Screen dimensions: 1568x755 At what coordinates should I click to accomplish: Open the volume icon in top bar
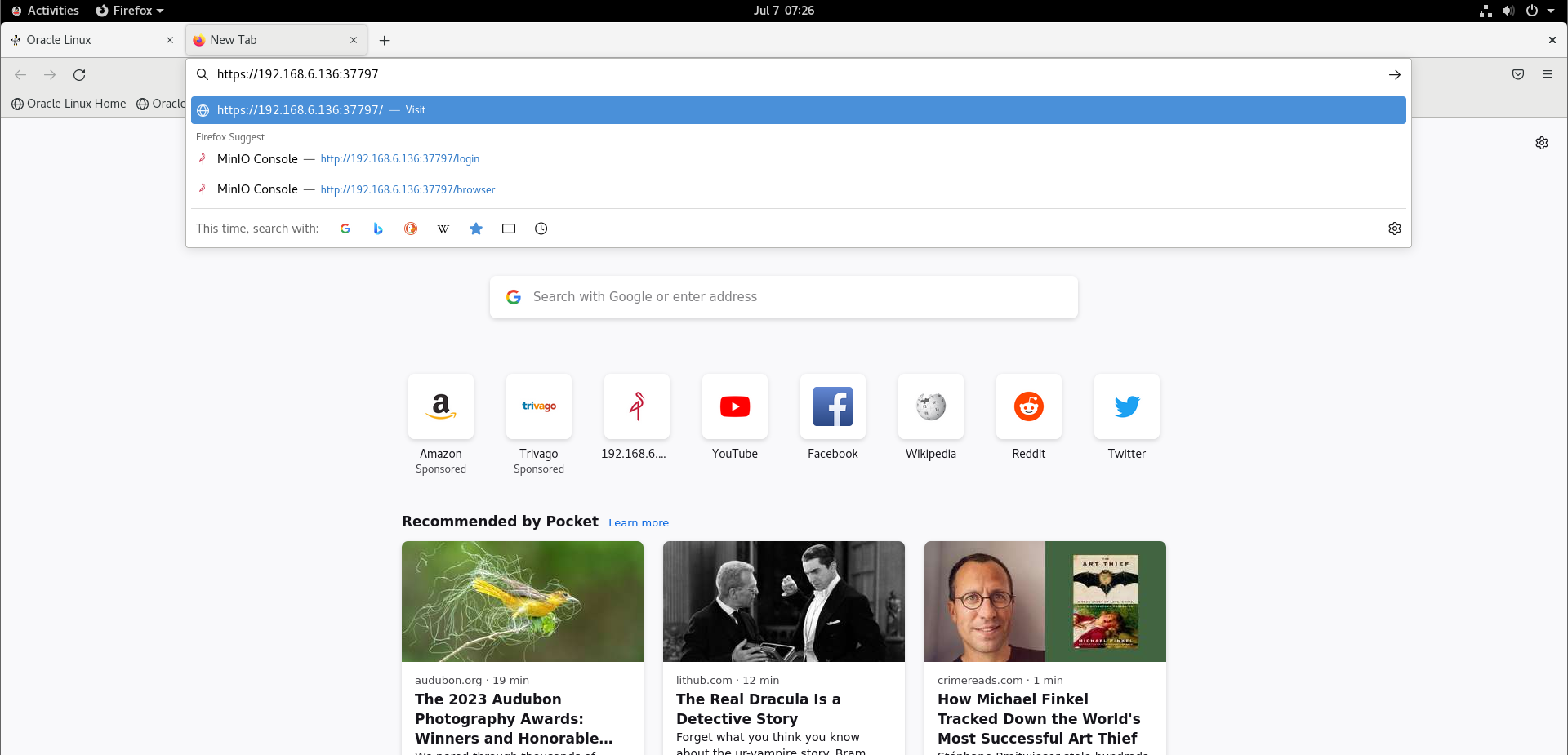pos(1508,11)
